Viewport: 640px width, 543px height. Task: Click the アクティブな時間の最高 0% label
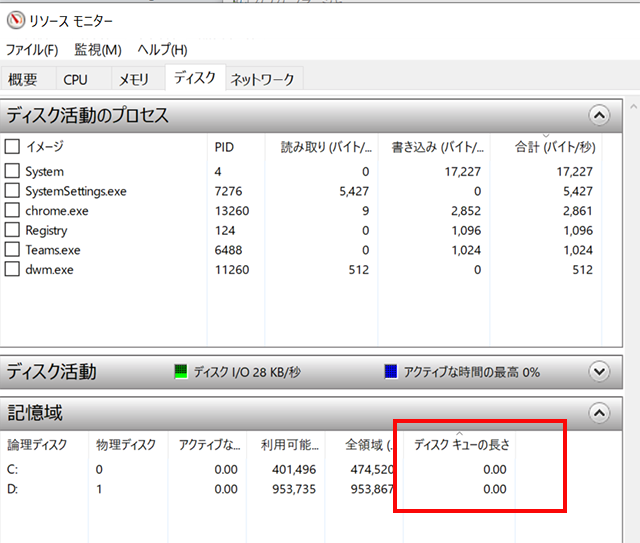[x=472, y=372]
